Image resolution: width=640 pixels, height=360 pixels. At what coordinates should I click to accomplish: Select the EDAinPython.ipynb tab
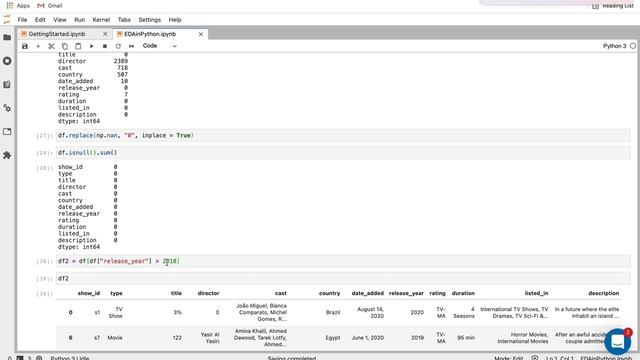150,34
